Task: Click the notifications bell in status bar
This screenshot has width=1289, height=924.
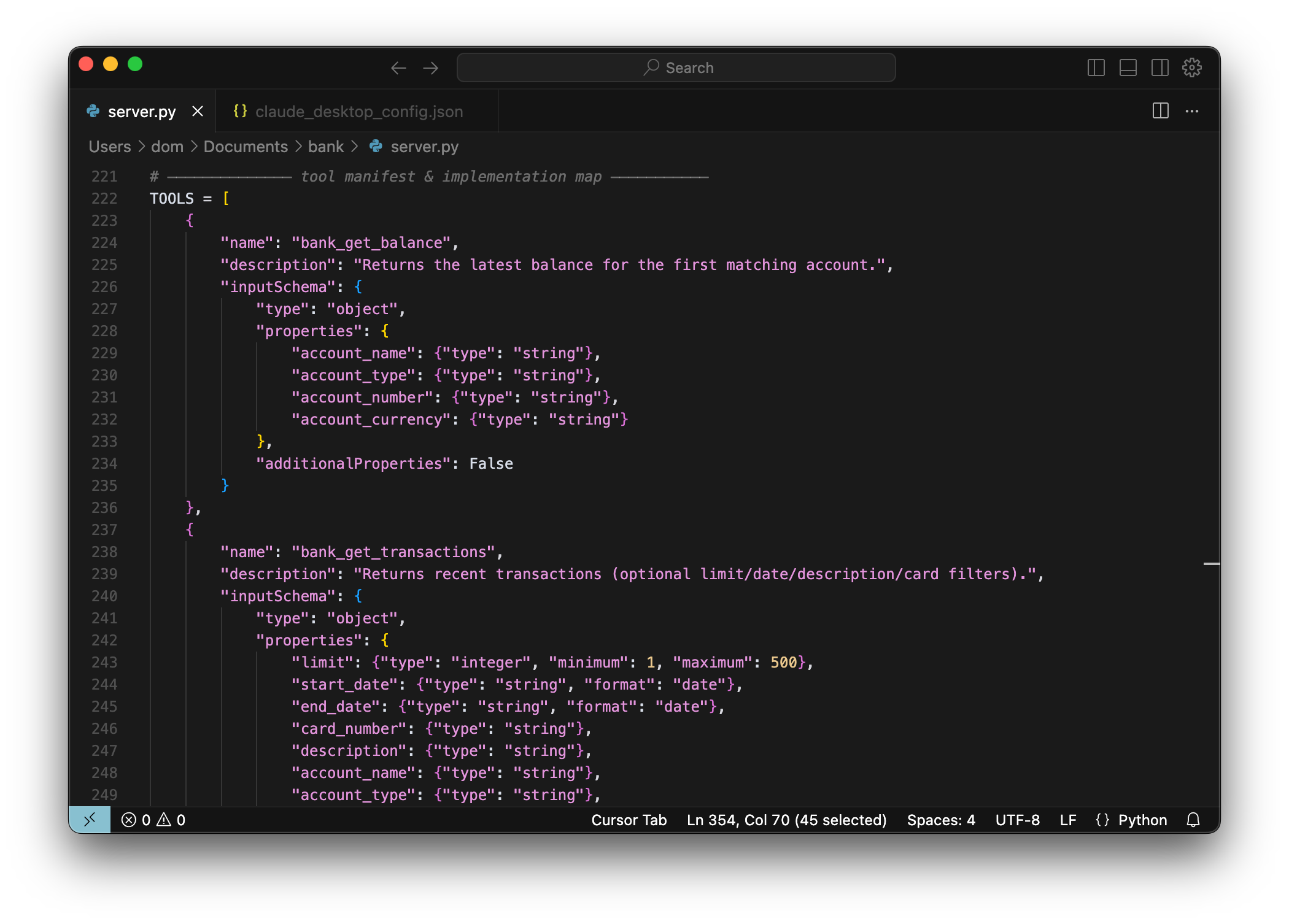Action: pyautogui.click(x=1193, y=820)
